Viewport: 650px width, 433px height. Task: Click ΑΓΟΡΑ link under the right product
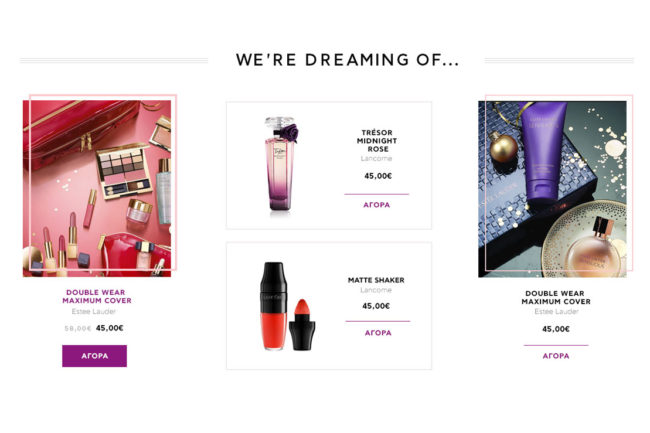tap(556, 356)
